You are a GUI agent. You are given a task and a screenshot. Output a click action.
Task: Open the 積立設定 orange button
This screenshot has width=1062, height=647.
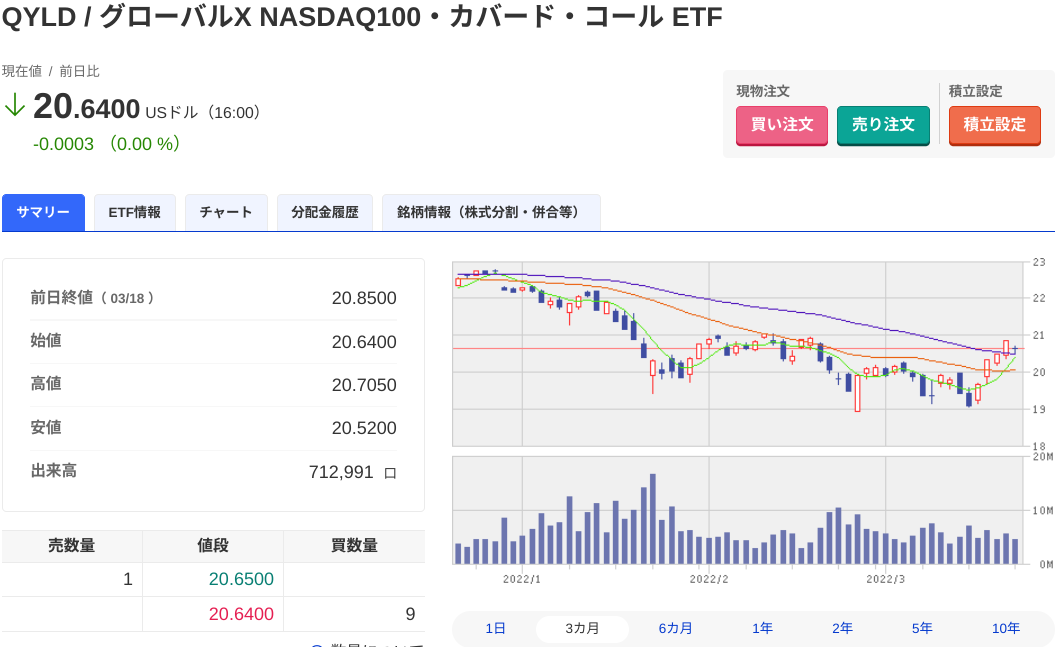[994, 125]
